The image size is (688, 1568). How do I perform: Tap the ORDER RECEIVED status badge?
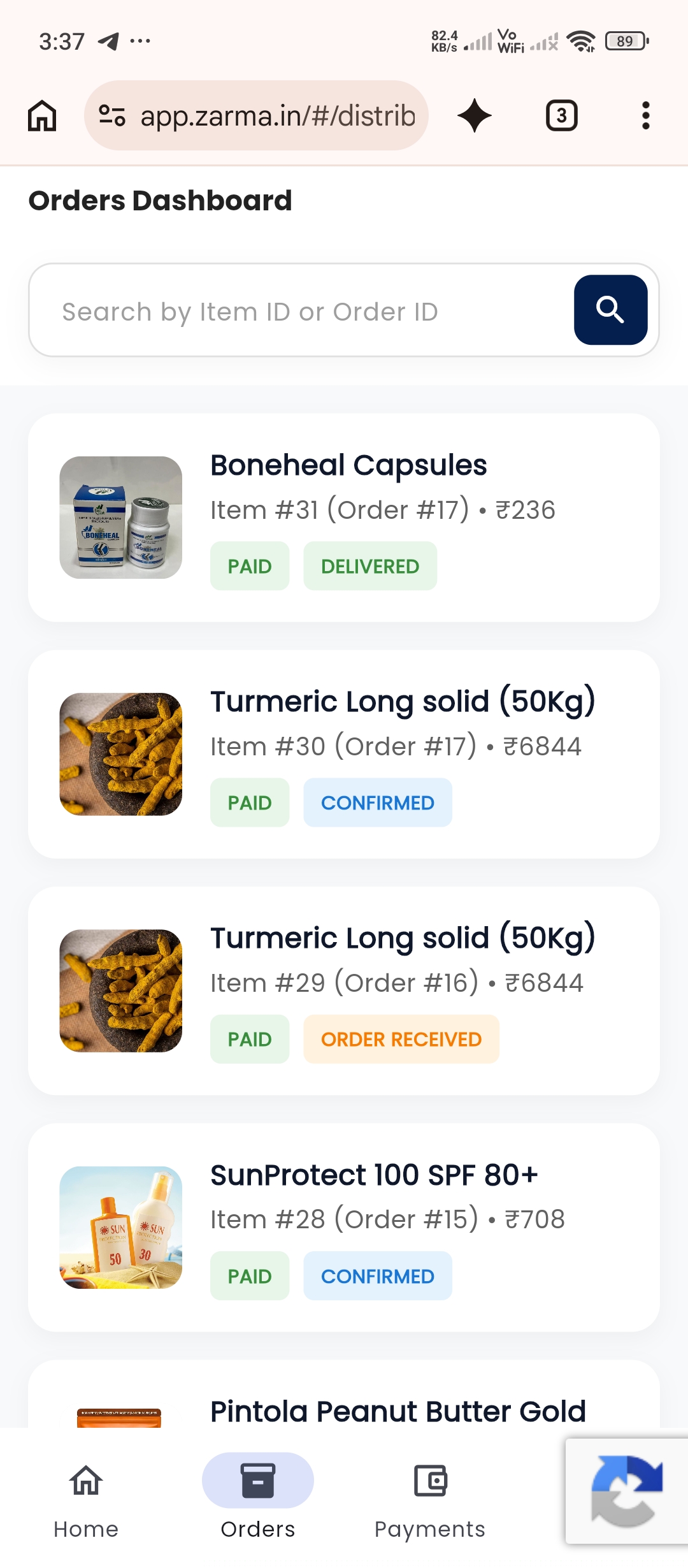click(401, 1039)
